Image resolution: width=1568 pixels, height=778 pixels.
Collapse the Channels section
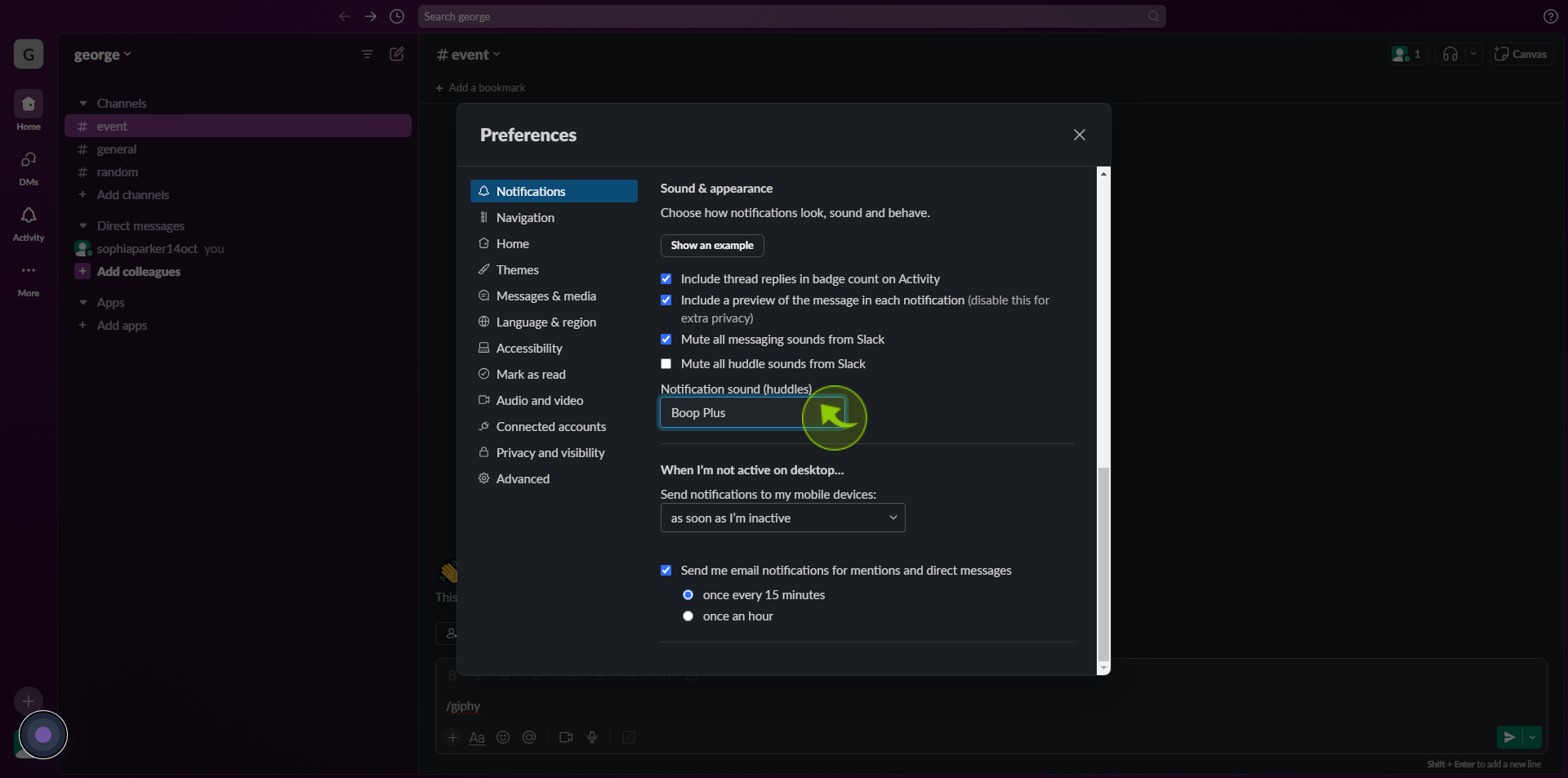82,104
